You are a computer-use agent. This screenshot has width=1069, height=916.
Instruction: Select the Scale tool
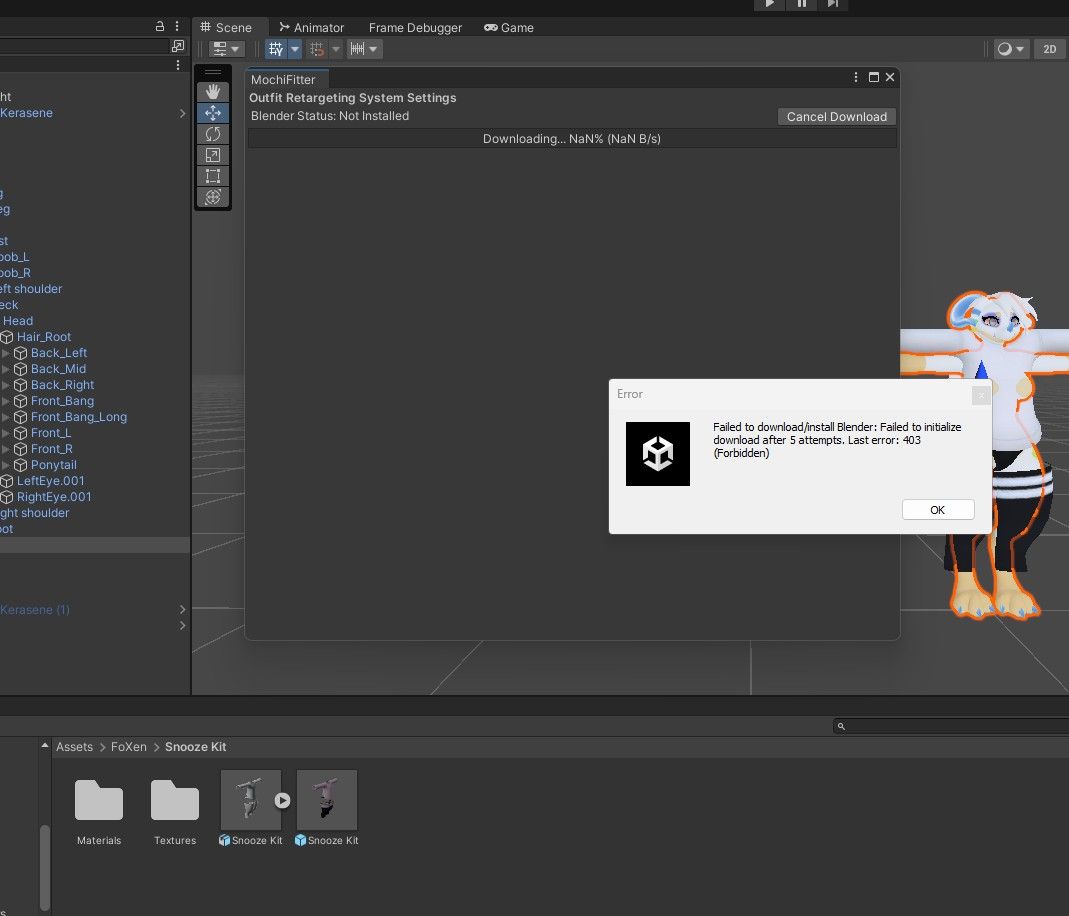pos(213,155)
